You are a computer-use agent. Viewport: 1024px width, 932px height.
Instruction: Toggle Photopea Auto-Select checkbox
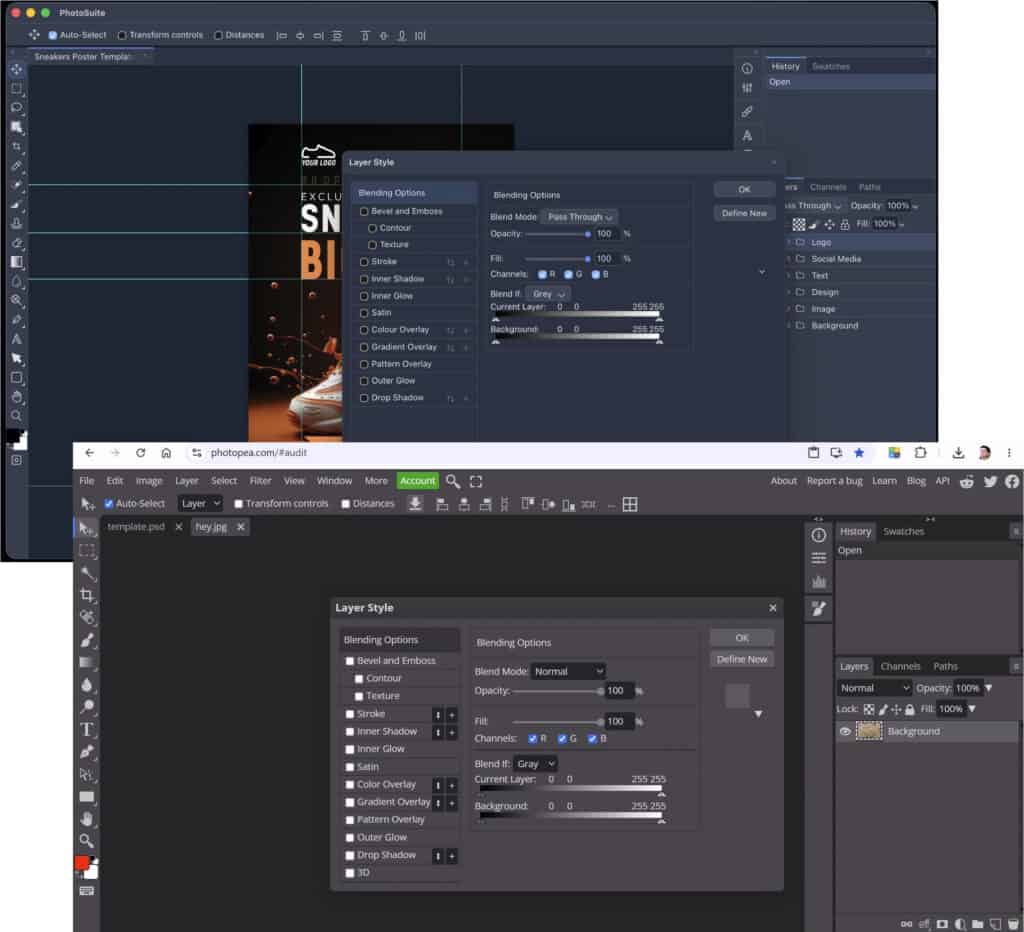tap(109, 504)
